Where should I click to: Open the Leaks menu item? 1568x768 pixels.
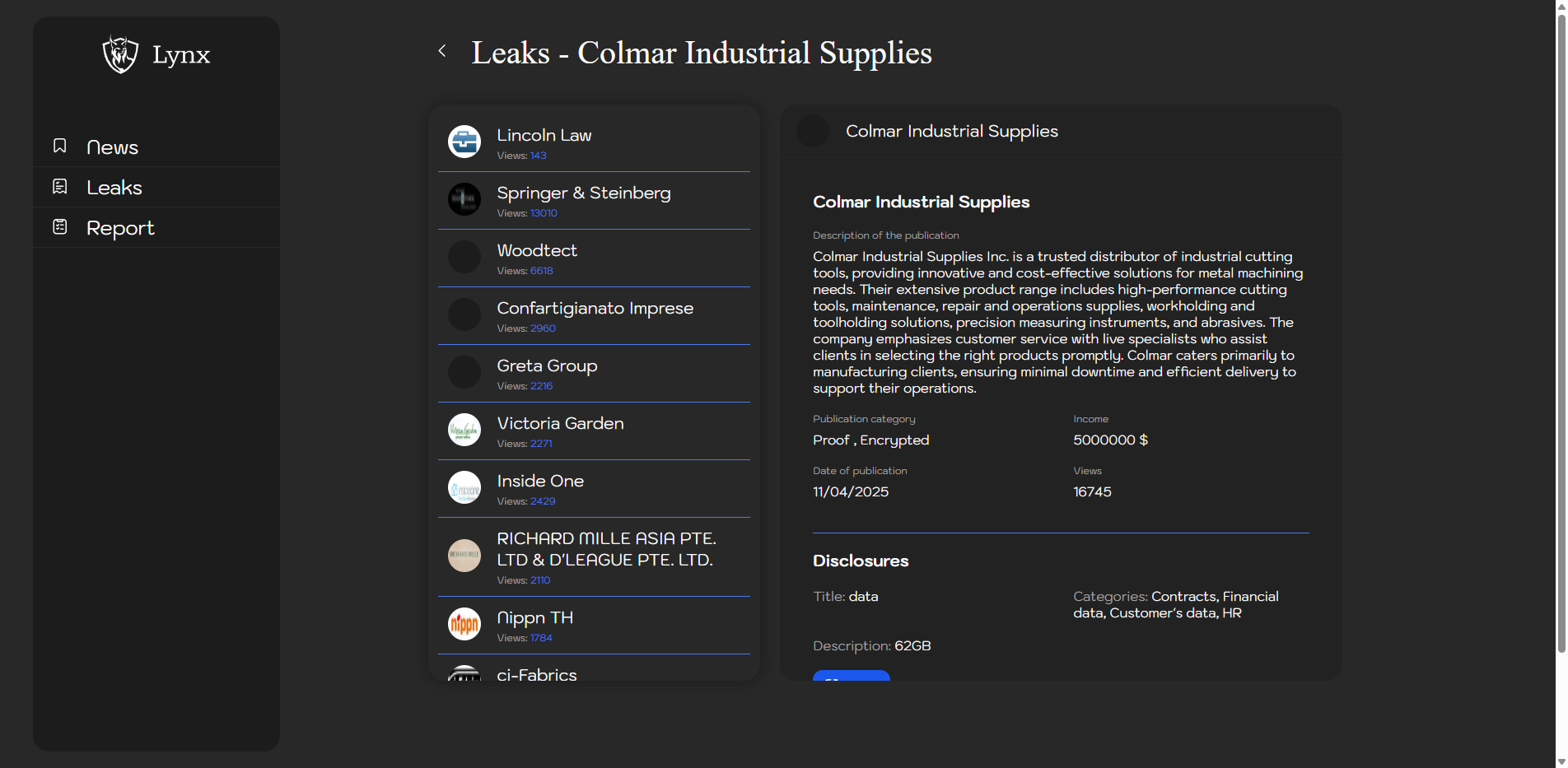114,188
